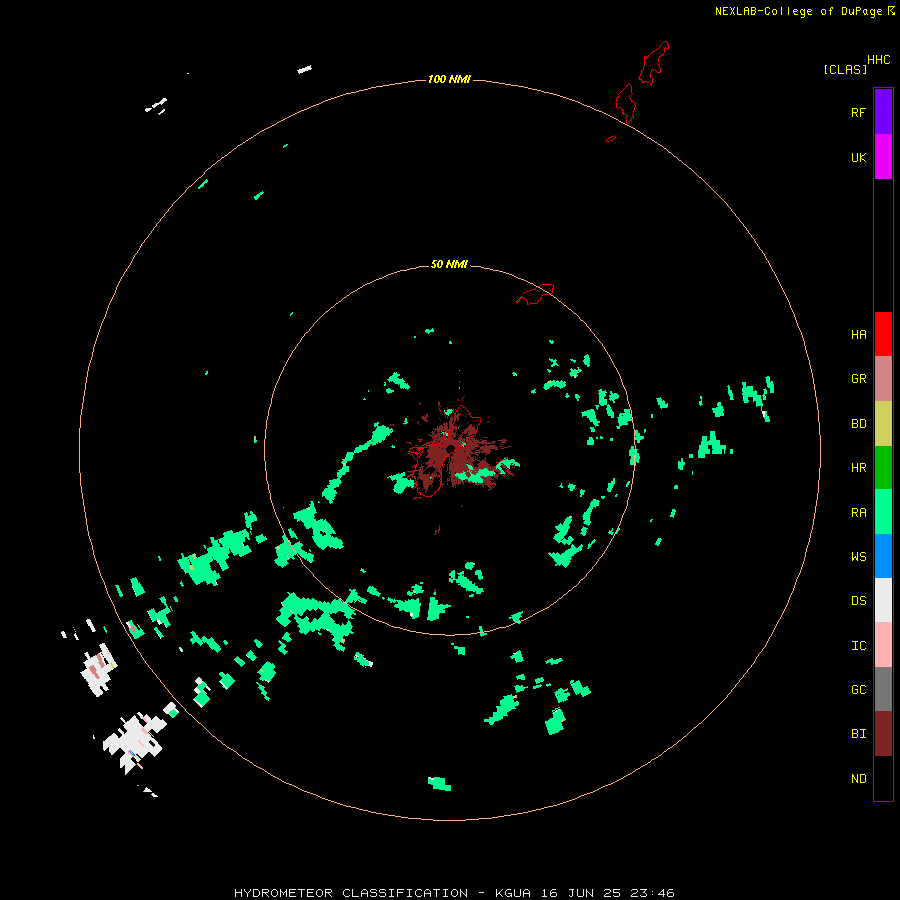Click the WS blue legend swatch
Image resolution: width=900 pixels, height=900 pixels.
[x=883, y=556]
